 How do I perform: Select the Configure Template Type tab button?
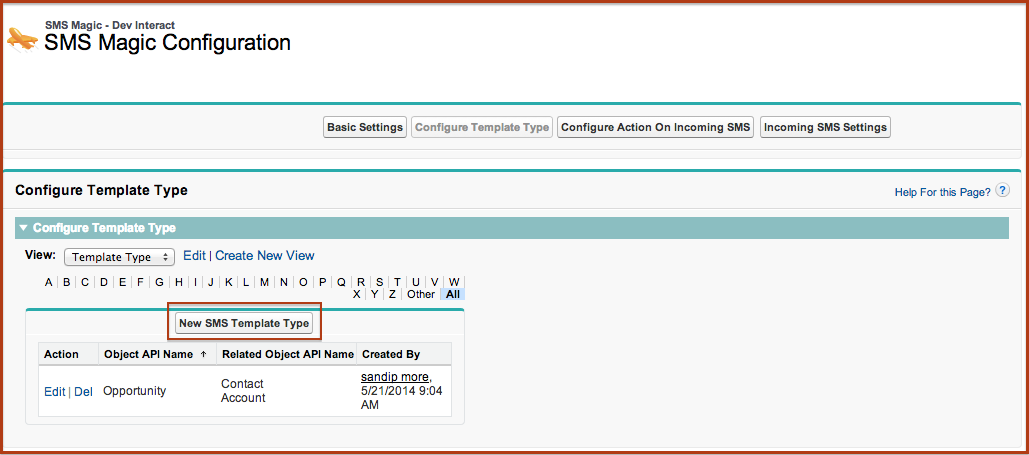point(482,127)
